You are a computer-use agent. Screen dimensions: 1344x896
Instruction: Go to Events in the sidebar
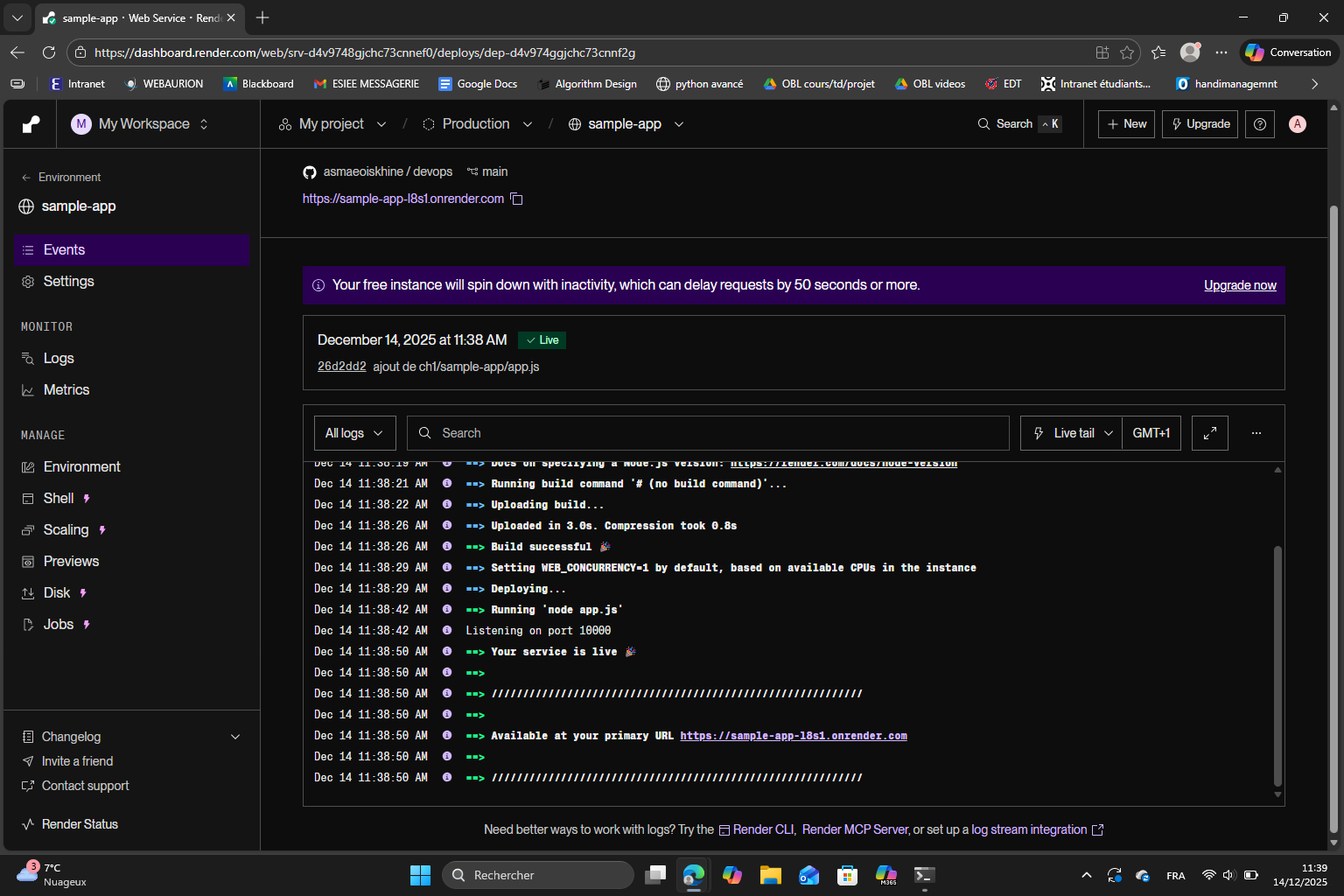tap(64, 249)
